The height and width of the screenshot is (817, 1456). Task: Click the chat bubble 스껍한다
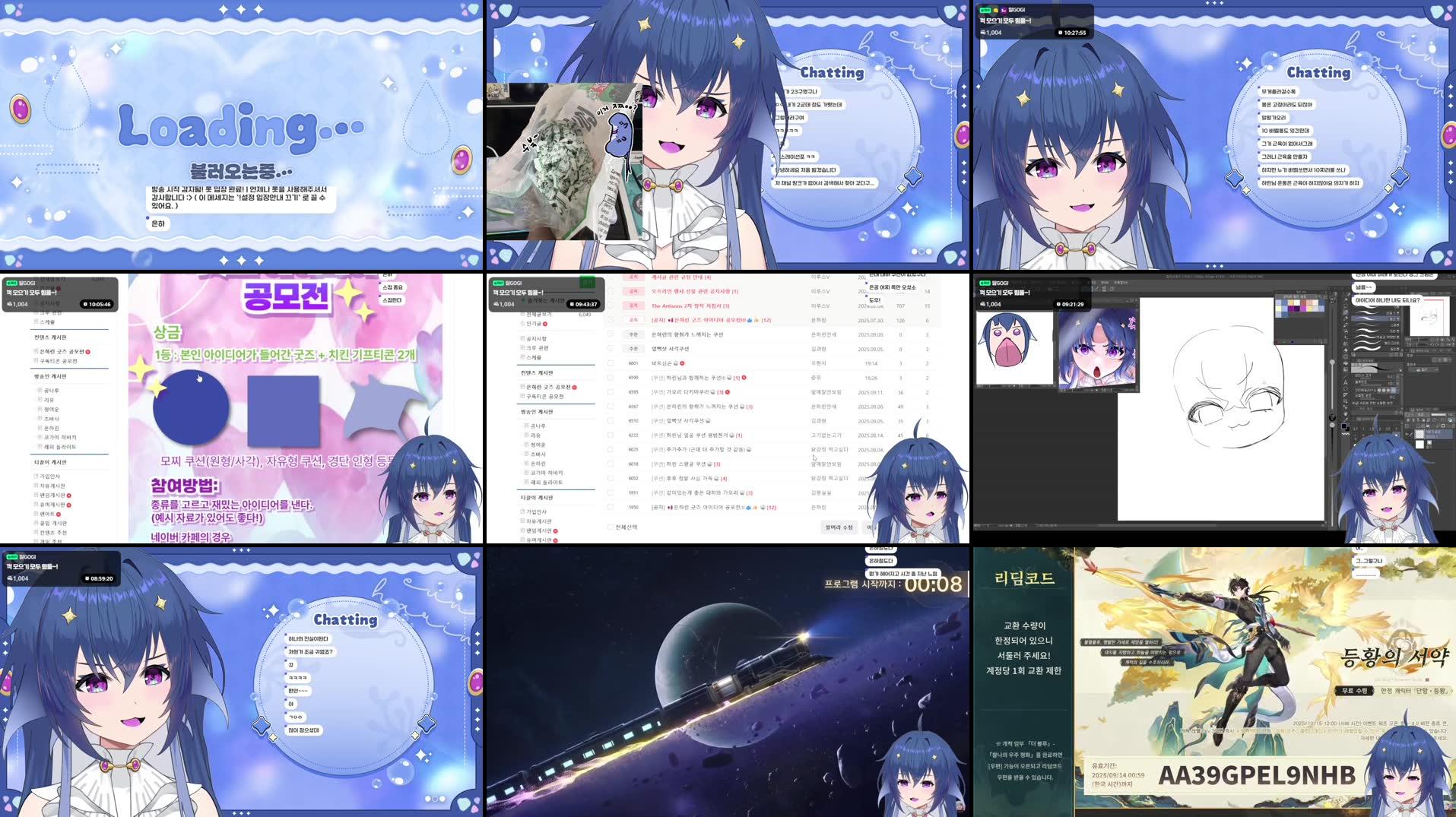pos(392,300)
